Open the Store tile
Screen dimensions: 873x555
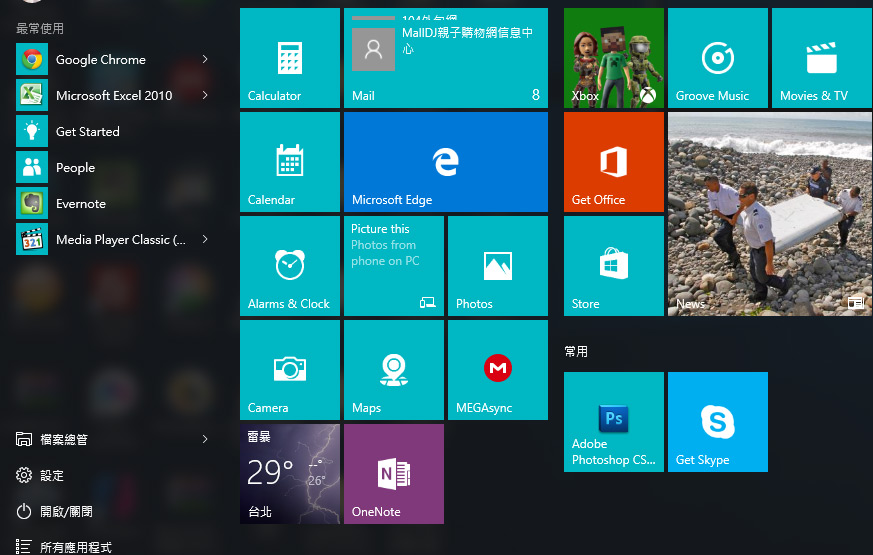614,266
